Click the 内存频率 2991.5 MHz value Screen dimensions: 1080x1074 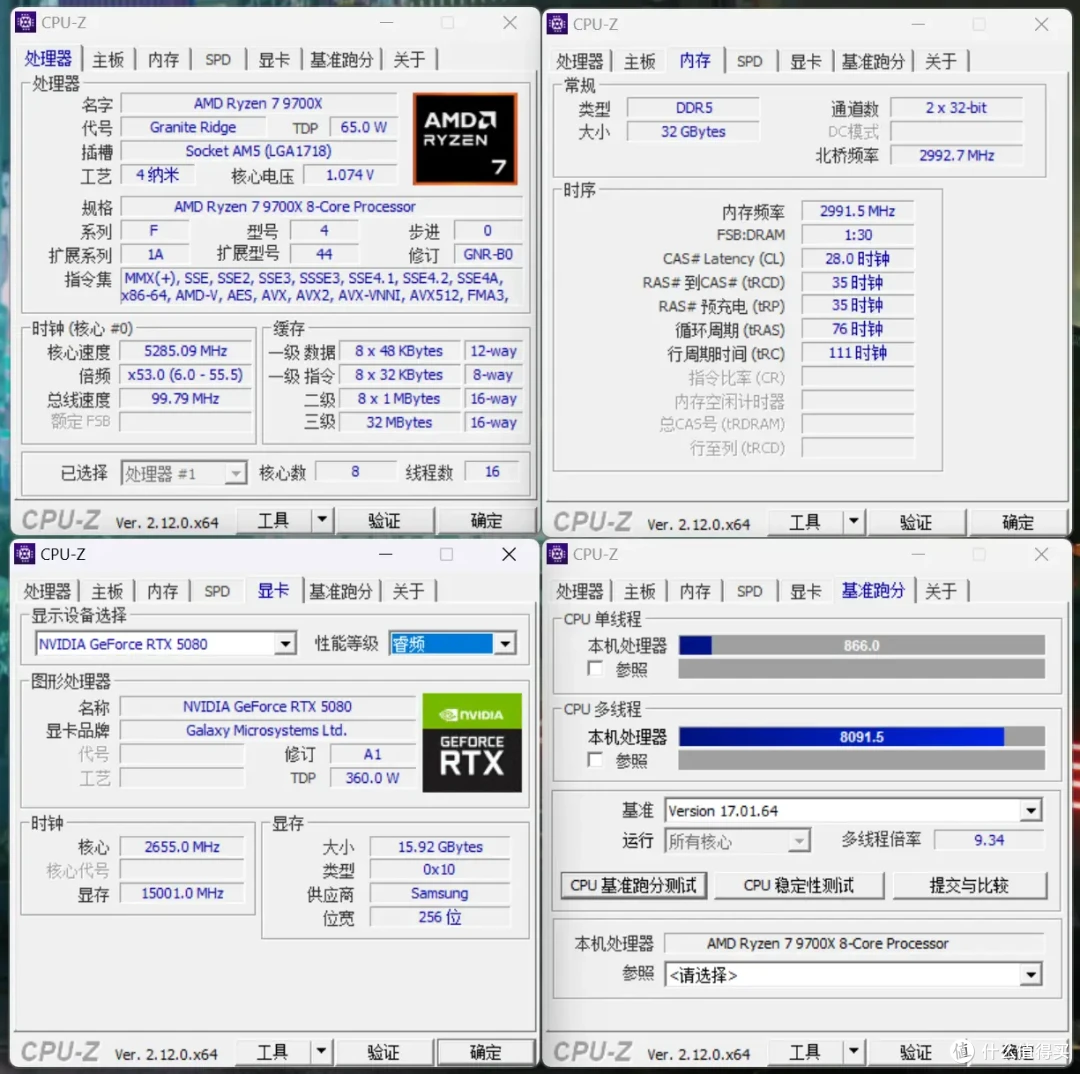point(858,211)
